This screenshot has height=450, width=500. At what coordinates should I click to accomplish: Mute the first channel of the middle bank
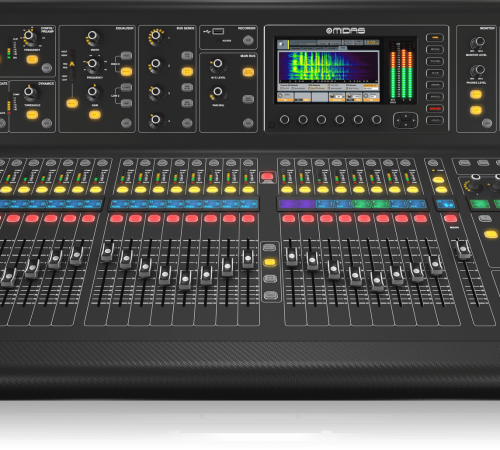pos(116,219)
